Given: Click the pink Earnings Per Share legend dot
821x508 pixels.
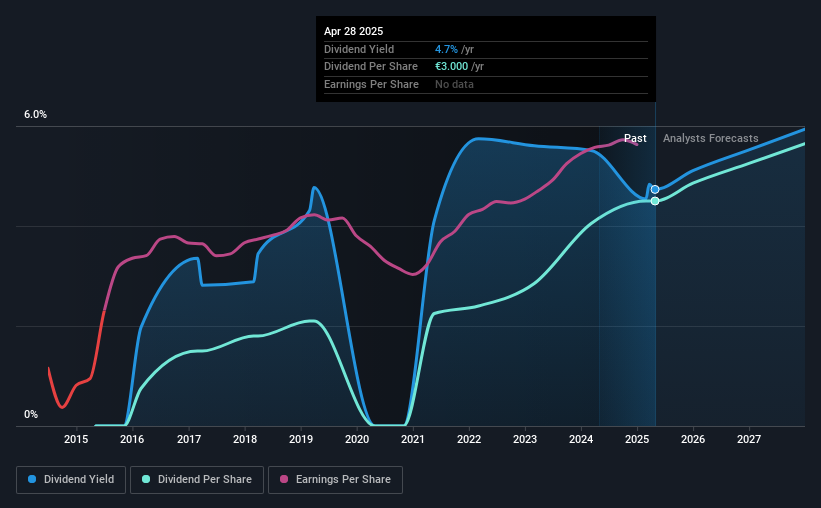Looking at the screenshot, I should [284, 479].
